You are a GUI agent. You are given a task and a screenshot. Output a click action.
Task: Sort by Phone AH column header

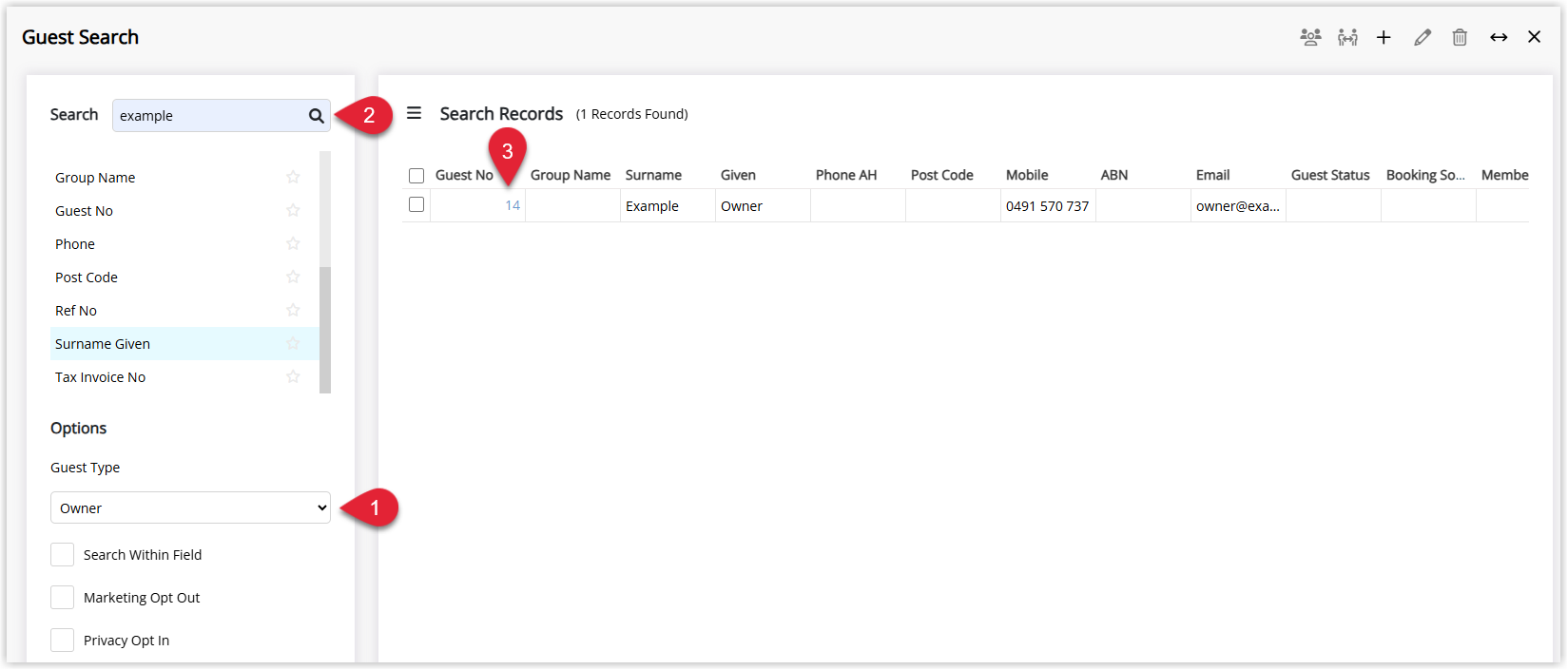[x=846, y=175]
